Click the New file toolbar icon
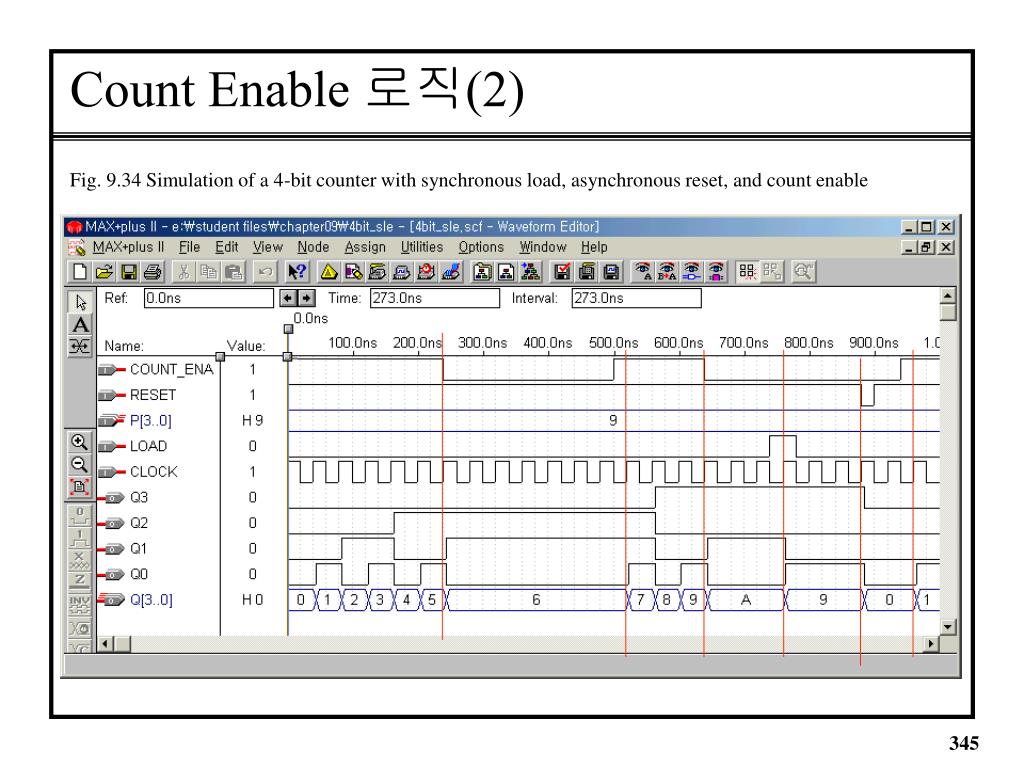 79,272
